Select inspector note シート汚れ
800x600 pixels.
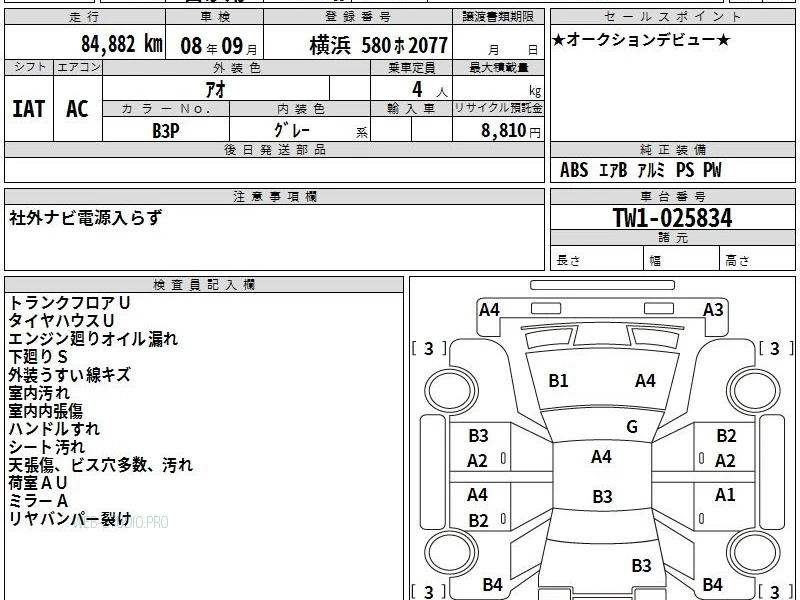pos(46,447)
